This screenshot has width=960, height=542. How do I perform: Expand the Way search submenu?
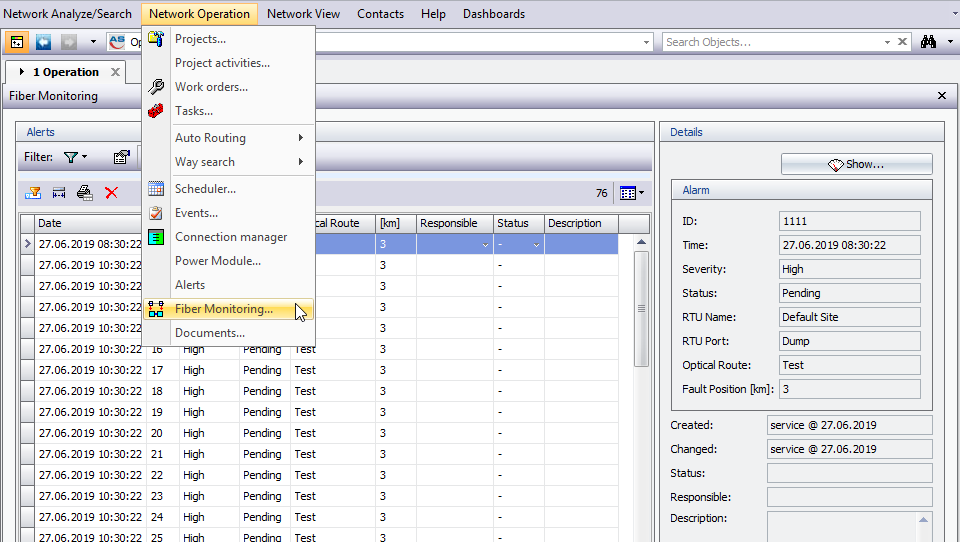[x=301, y=162]
